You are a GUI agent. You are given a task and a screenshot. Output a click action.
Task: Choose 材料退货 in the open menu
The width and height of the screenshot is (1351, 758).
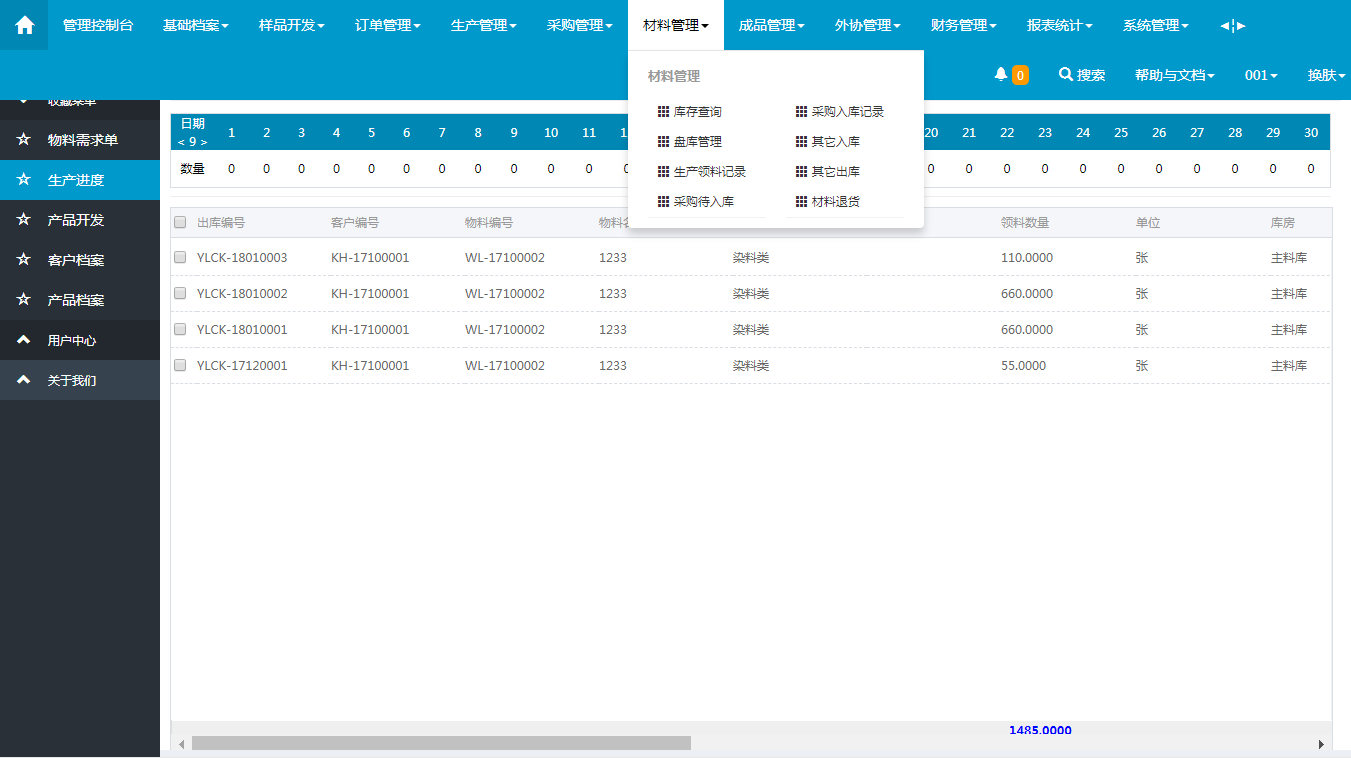835,201
